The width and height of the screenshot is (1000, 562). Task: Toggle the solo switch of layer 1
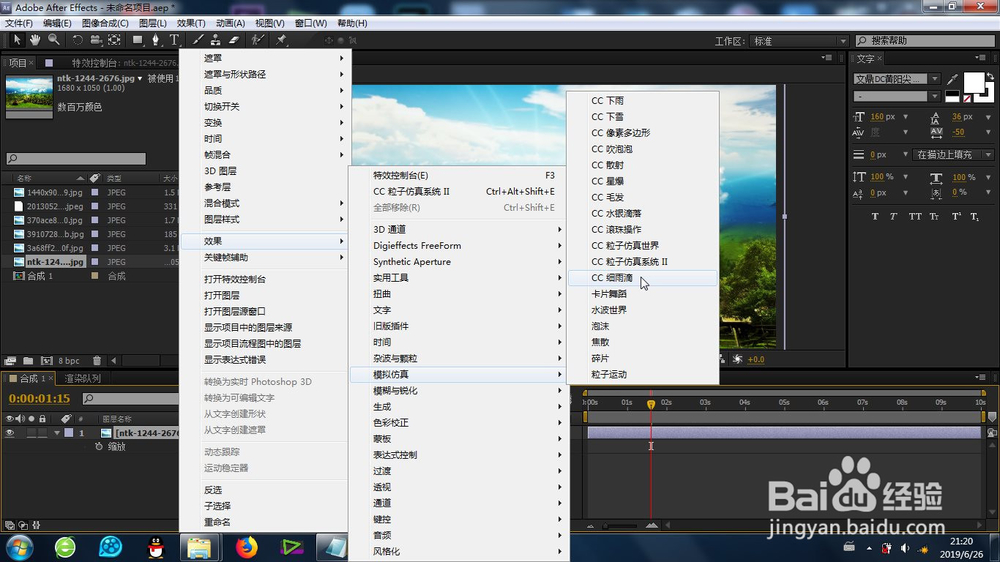[31, 433]
